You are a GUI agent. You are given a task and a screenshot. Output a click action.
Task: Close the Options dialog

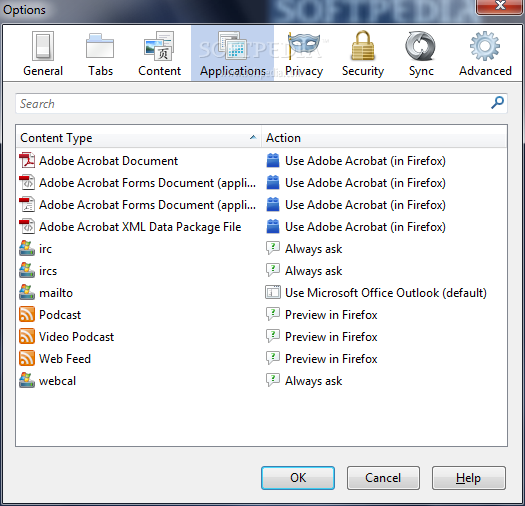click(500, 6)
